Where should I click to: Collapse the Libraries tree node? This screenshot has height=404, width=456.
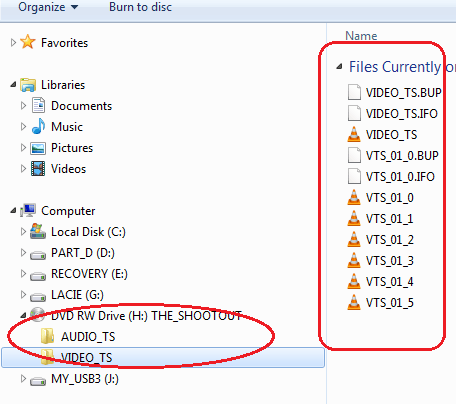(13, 85)
